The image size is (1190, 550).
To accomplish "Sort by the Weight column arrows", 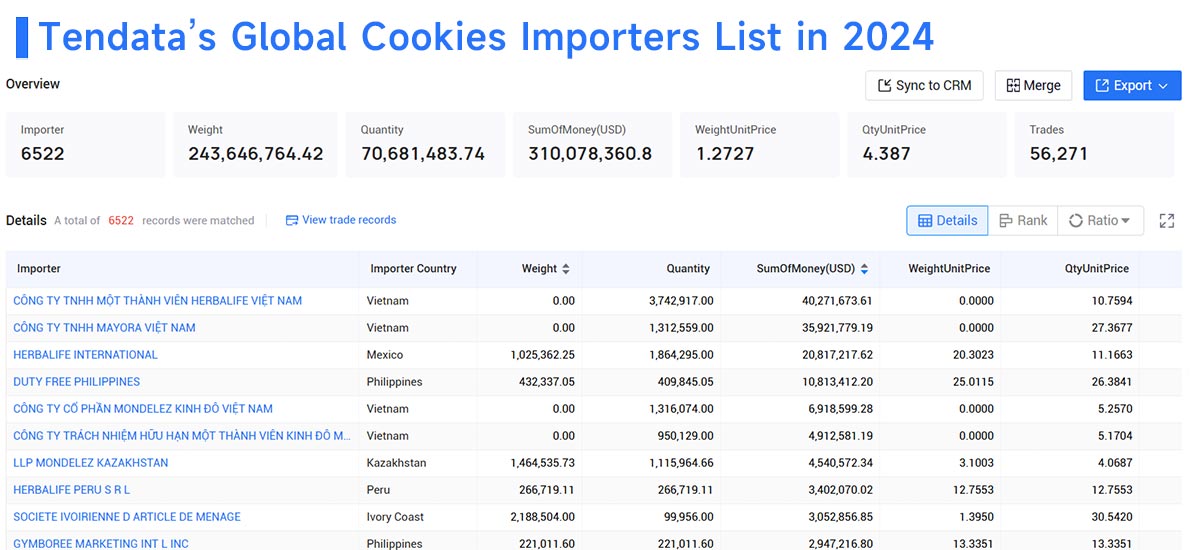I will 565,269.
